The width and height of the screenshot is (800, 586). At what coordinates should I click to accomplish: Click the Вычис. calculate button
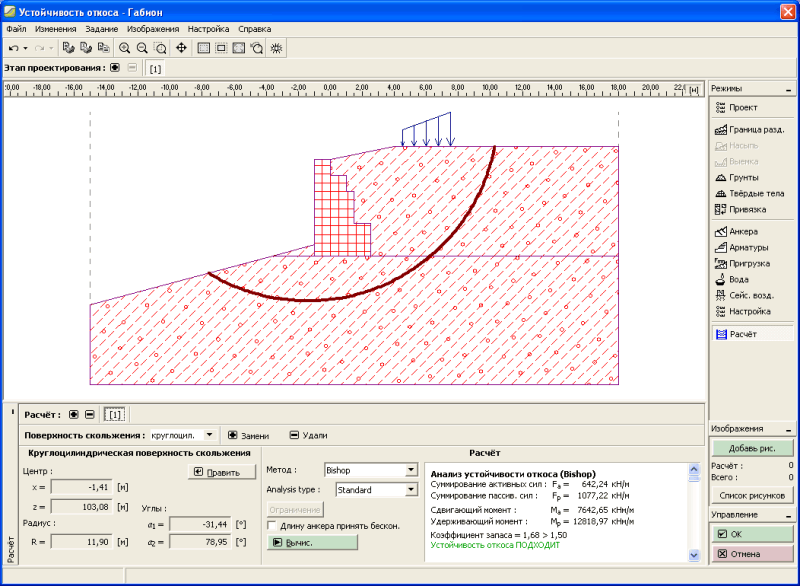pyautogui.click(x=311, y=542)
